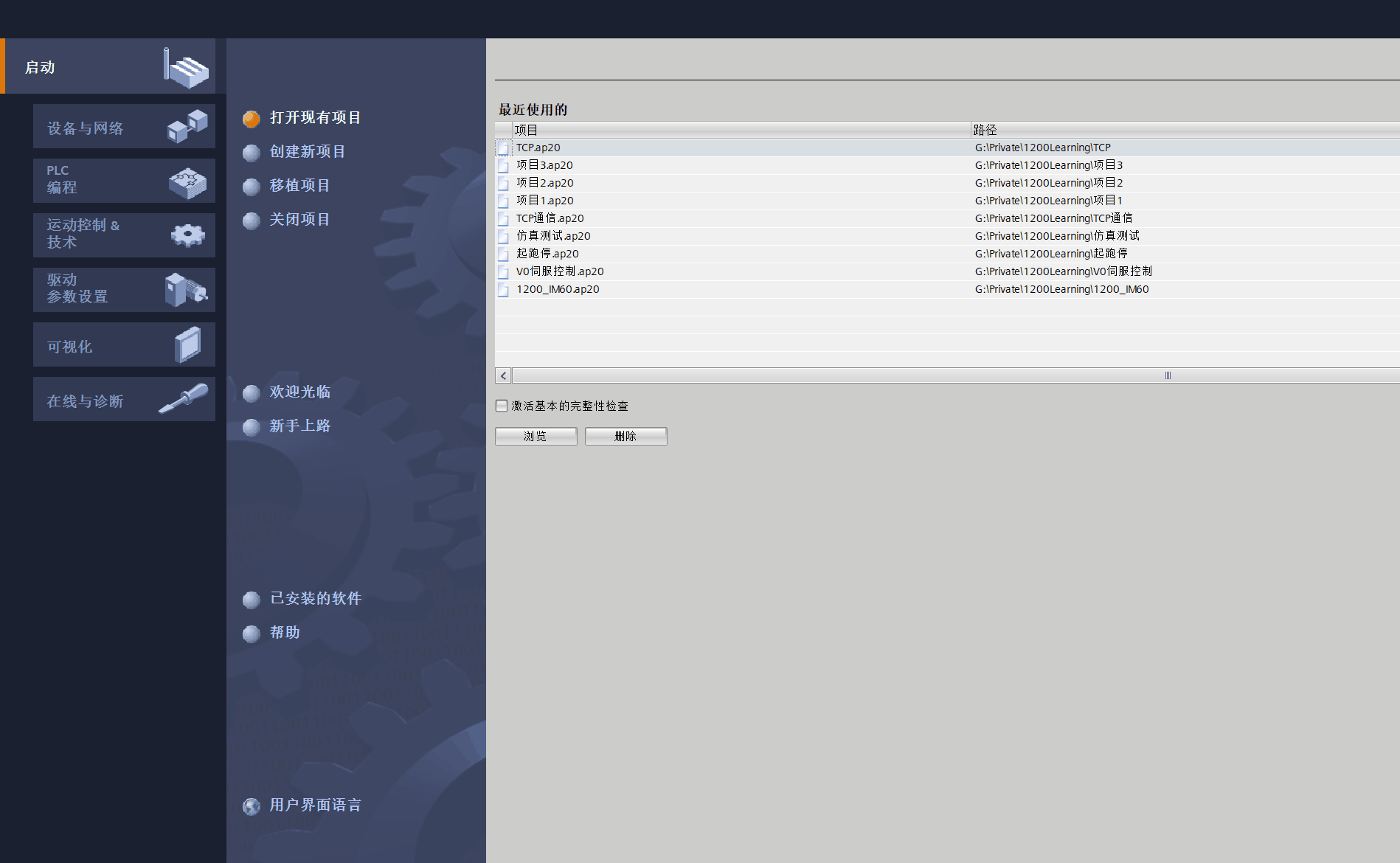1400x863 pixels.
Task: Click the file icon of 项目1.ap20
Action: click(503, 201)
